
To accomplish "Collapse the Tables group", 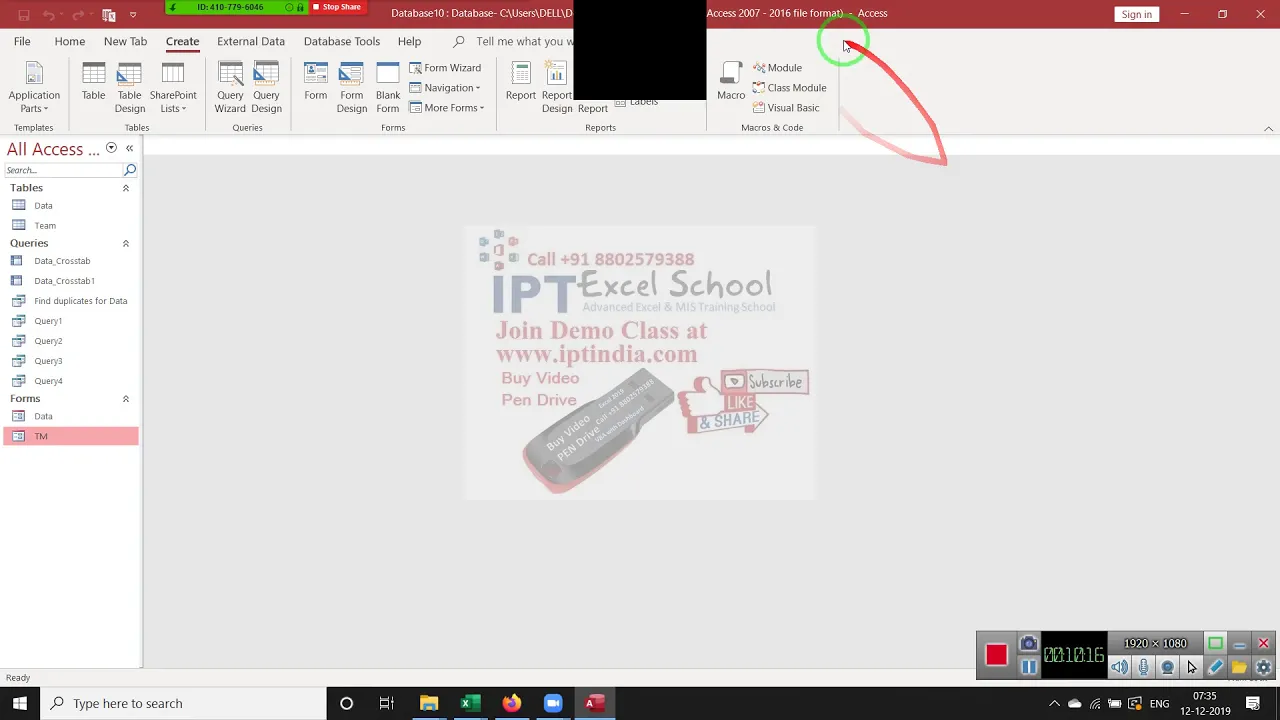I will click(125, 188).
